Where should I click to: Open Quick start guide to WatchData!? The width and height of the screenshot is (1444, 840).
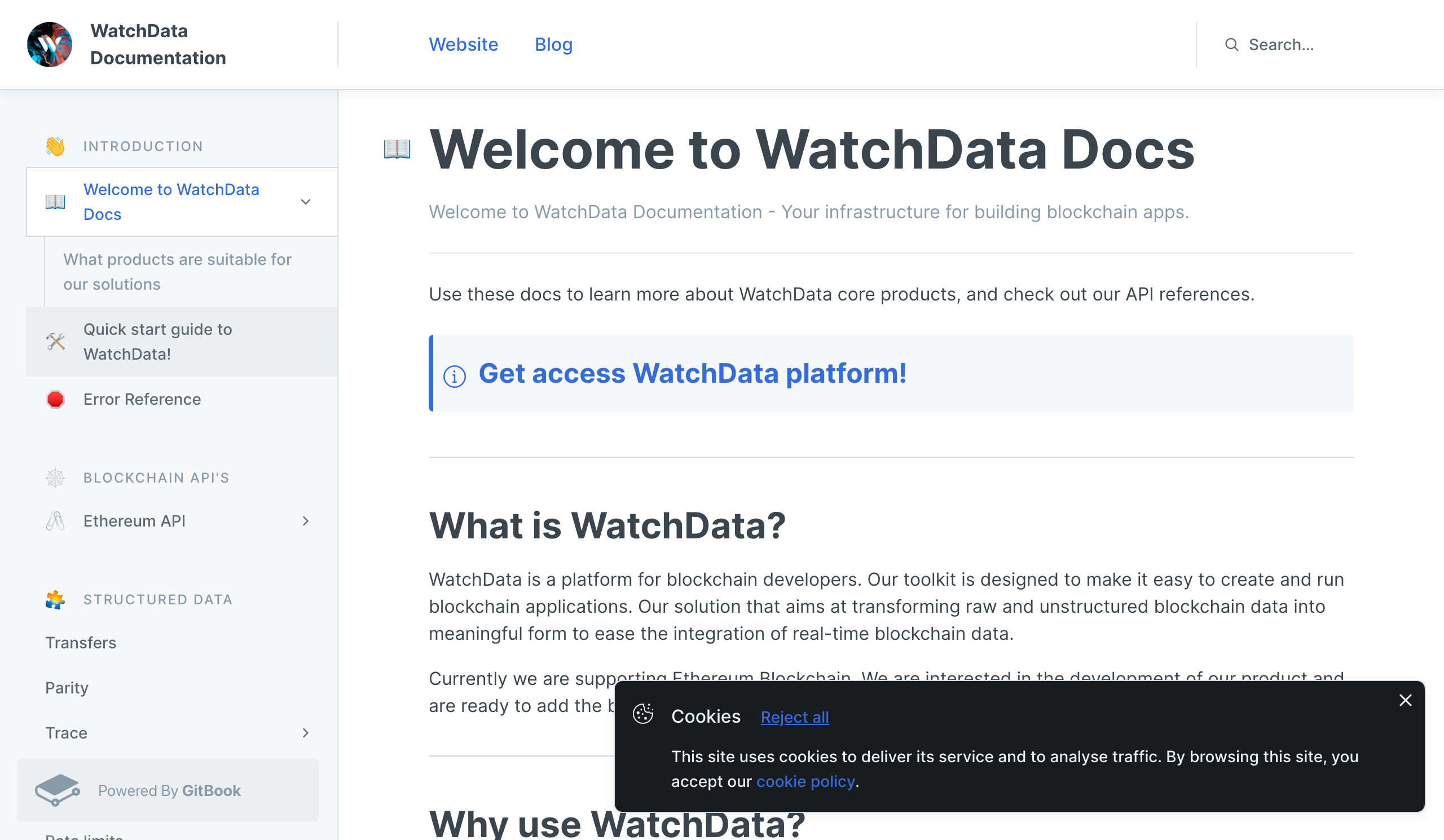click(x=182, y=342)
